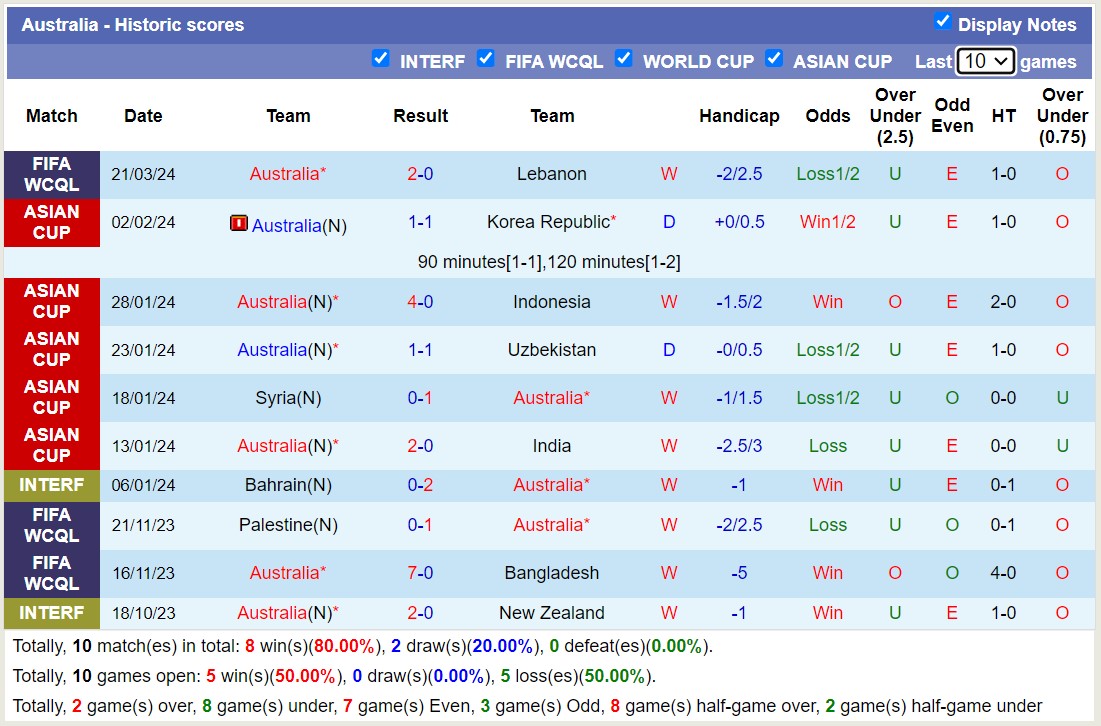Click the Lebanon team link
Screen dimensions: 1101x726
click(x=551, y=174)
